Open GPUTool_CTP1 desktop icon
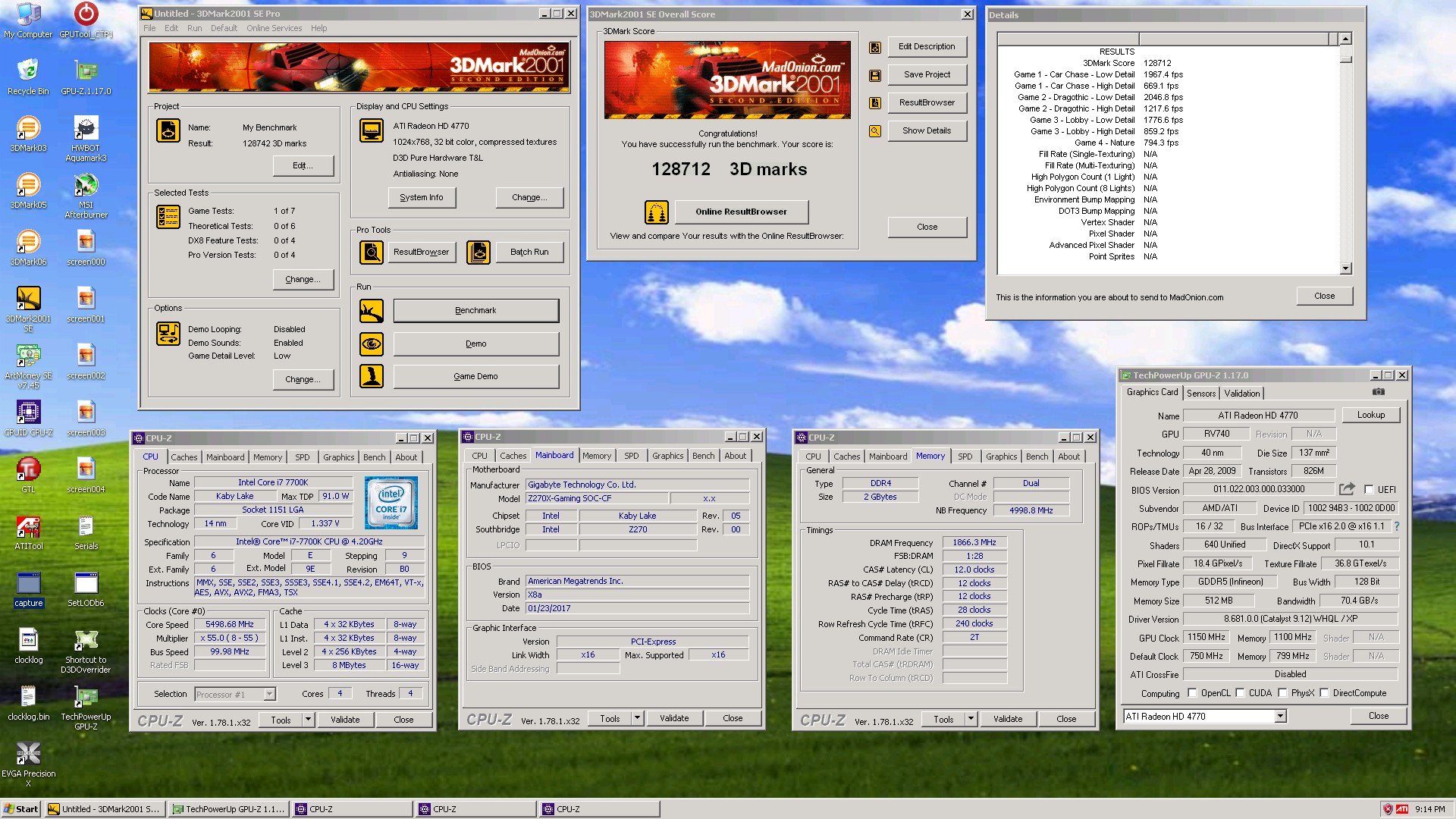The width and height of the screenshot is (1456, 819). (x=86, y=20)
